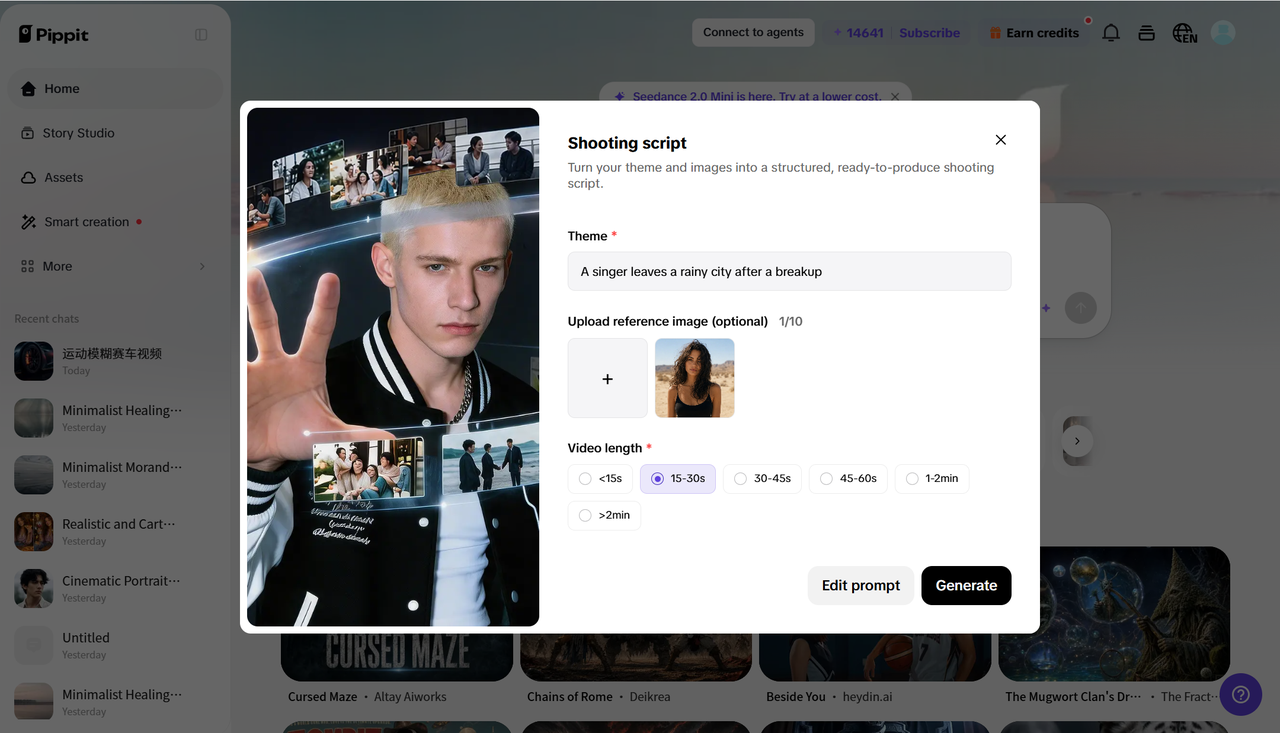Open Smart creation in the sidebar
The height and width of the screenshot is (733, 1280).
click(115, 222)
